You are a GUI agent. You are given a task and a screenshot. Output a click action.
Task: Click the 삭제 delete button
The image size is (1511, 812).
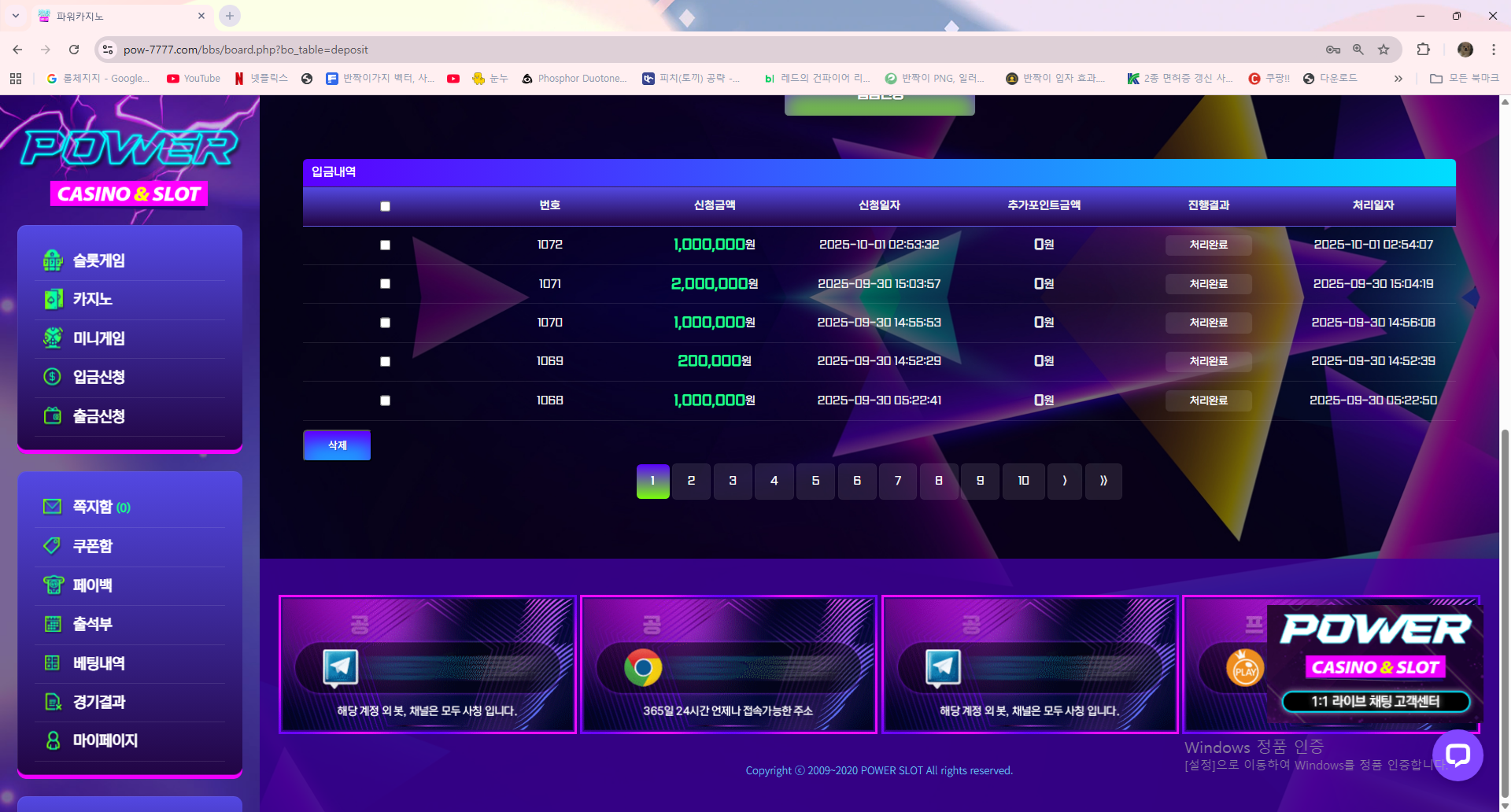[337, 445]
